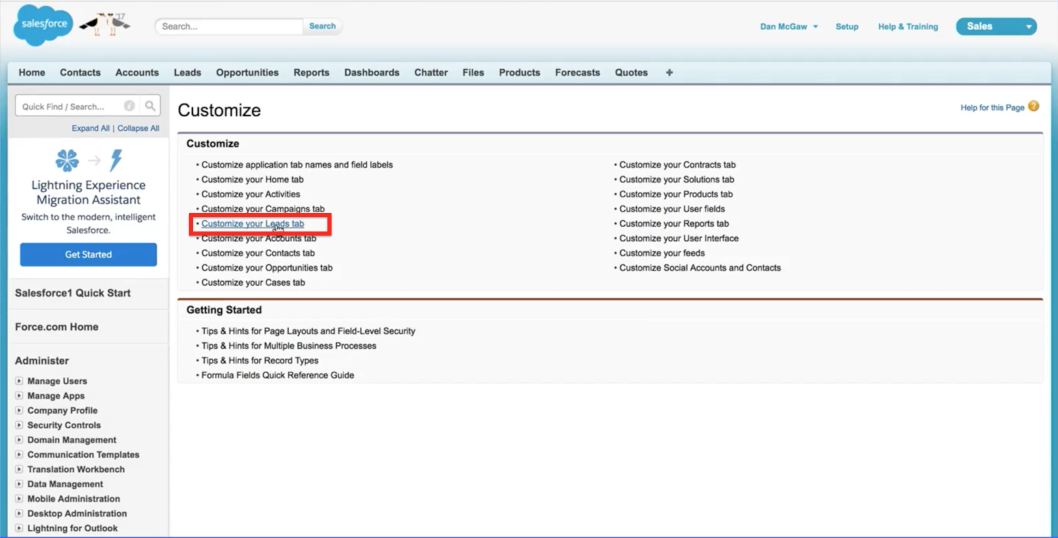Screen dimensions: 1058x538
Task: Open Customize your Home tab link
Action: click(252, 180)
